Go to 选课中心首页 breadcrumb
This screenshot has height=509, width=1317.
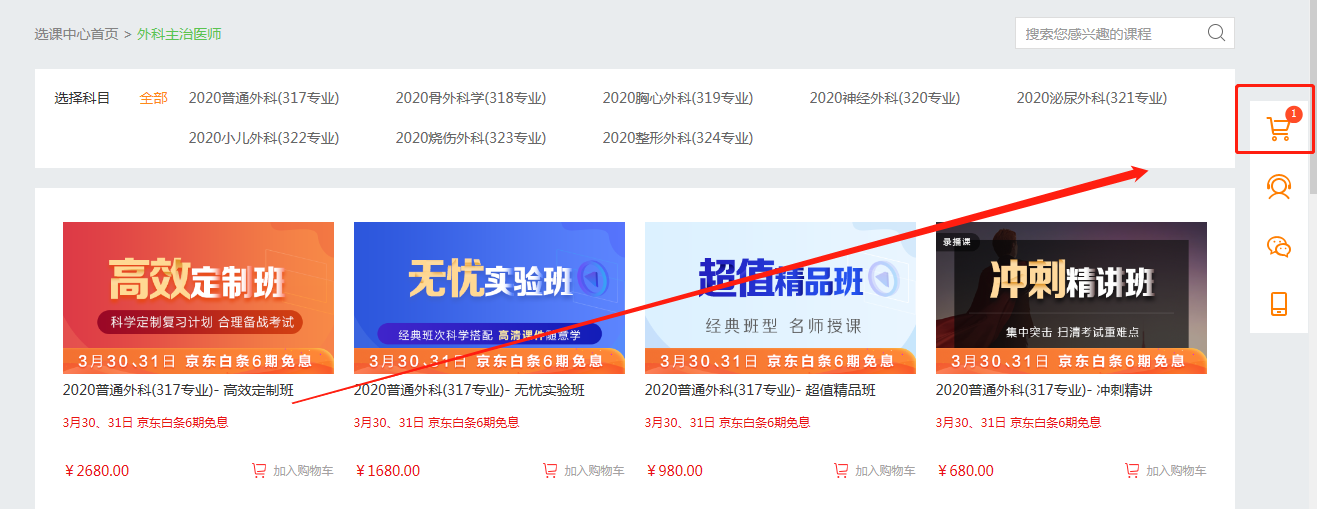point(76,34)
